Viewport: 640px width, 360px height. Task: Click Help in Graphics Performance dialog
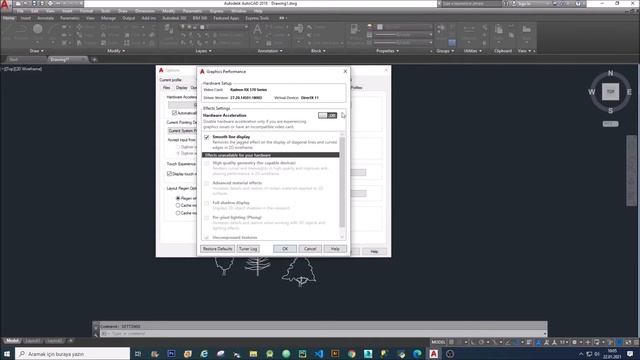coord(335,249)
